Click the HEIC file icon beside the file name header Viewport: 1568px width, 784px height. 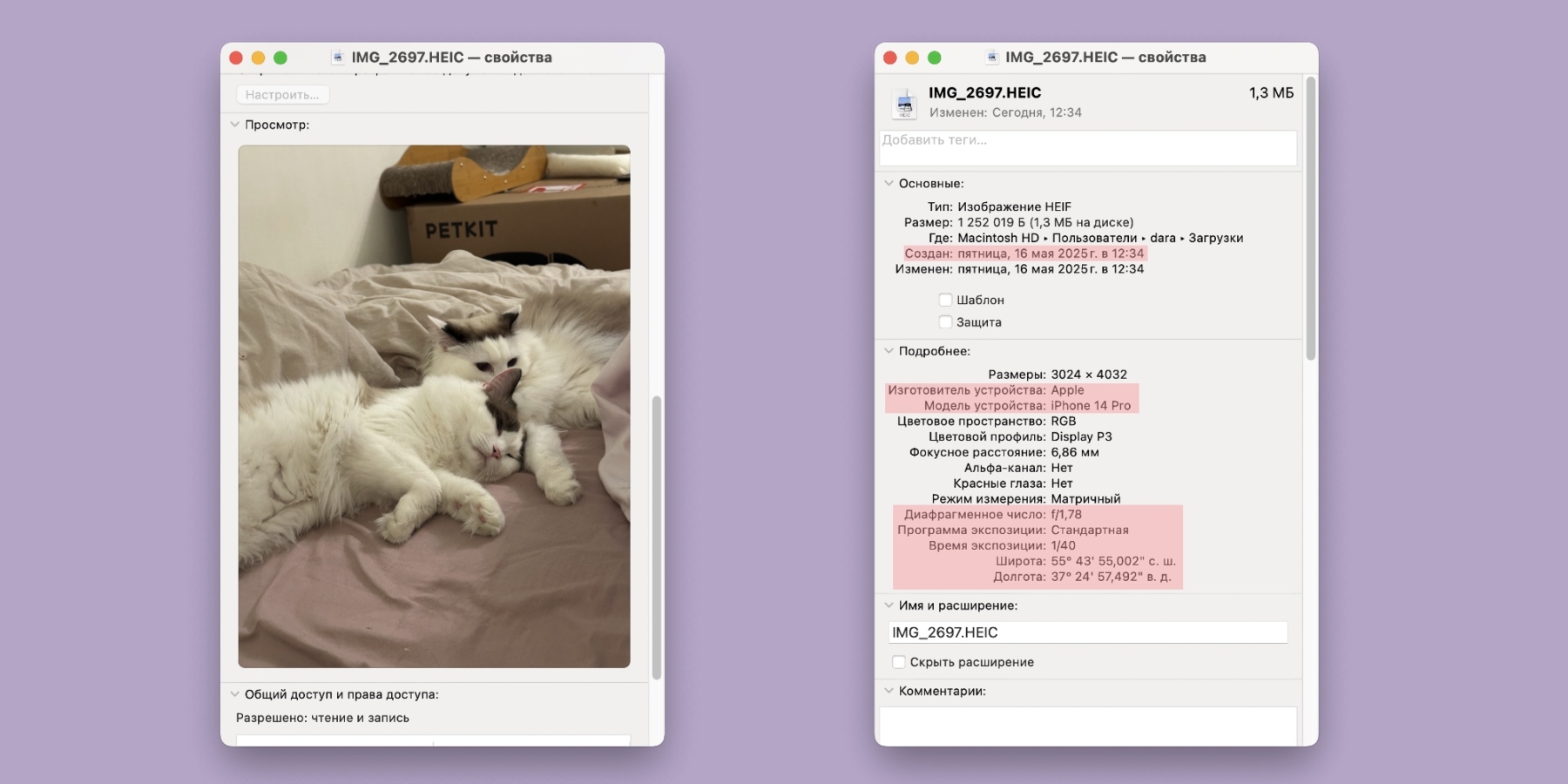pyautogui.click(x=905, y=103)
